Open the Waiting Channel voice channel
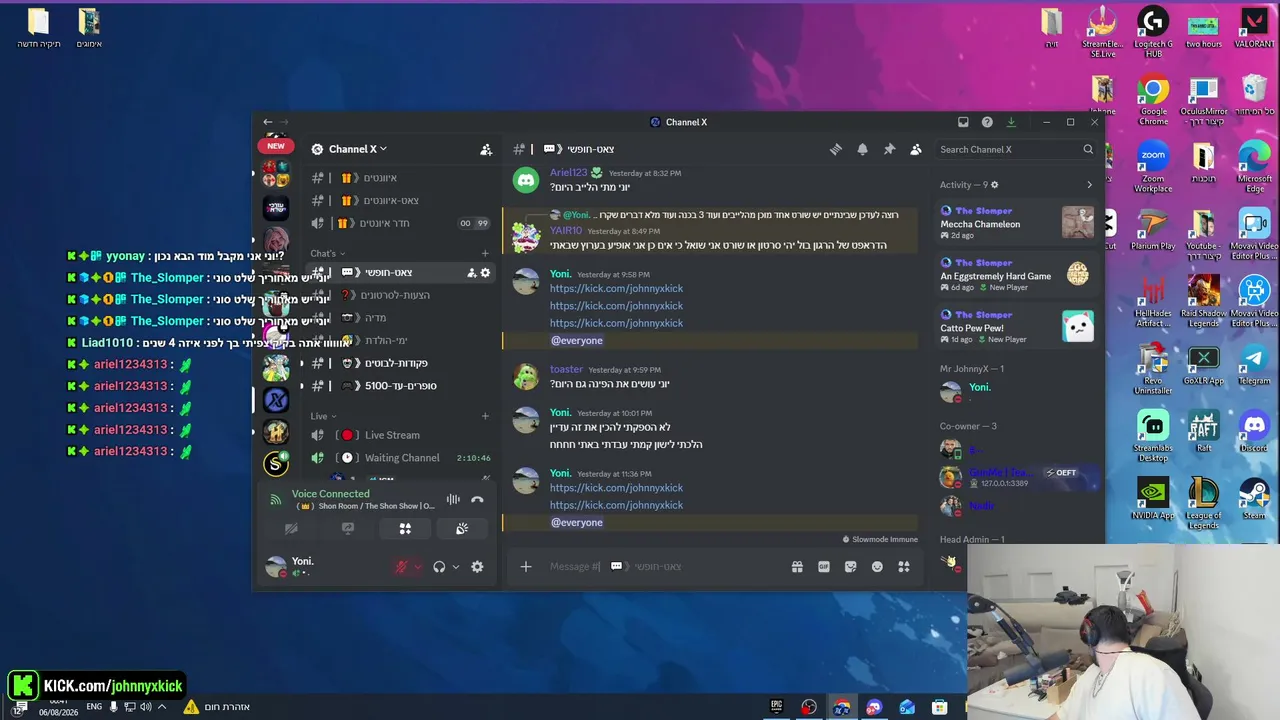The image size is (1280, 720). point(400,458)
